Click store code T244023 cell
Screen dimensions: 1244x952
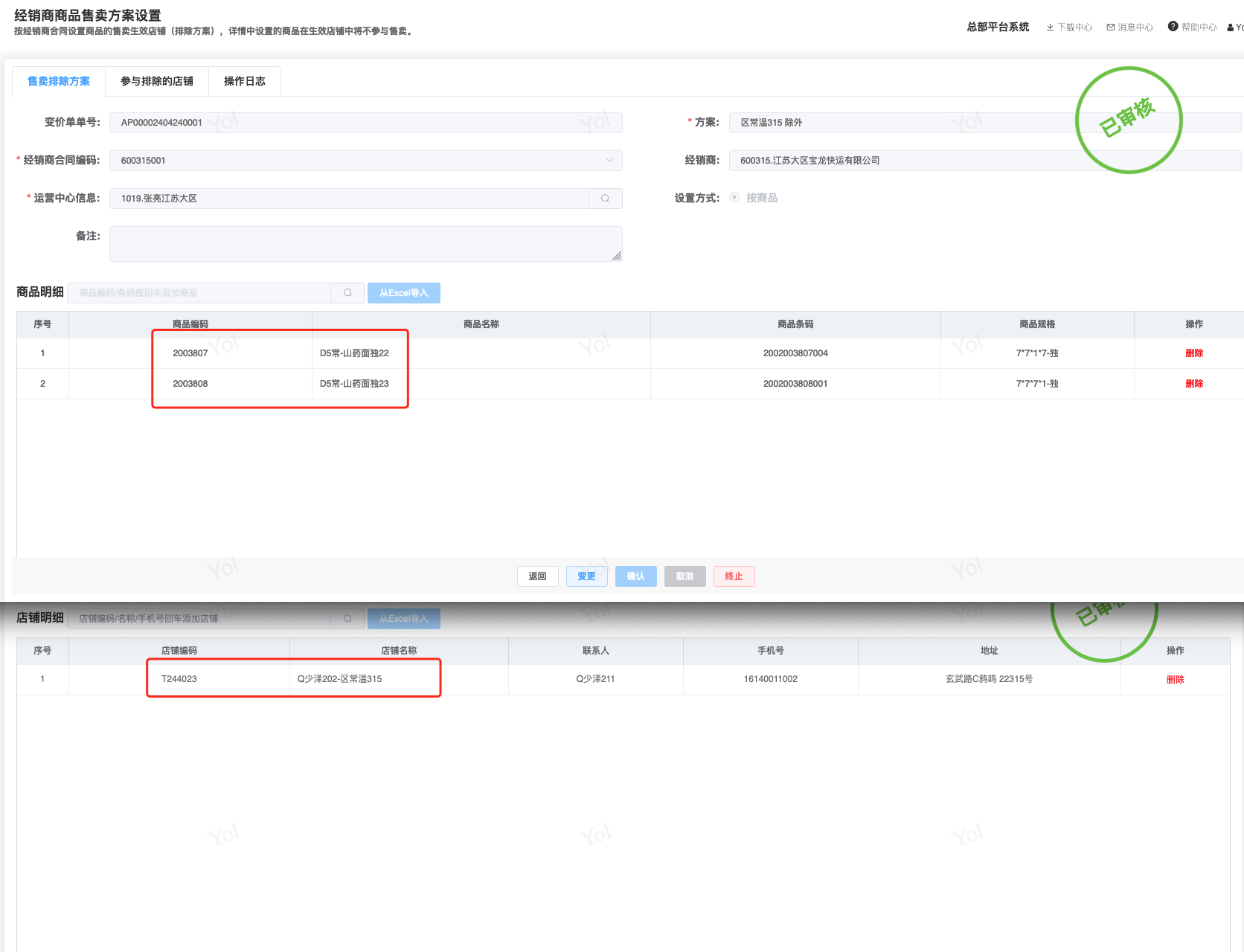(x=179, y=679)
